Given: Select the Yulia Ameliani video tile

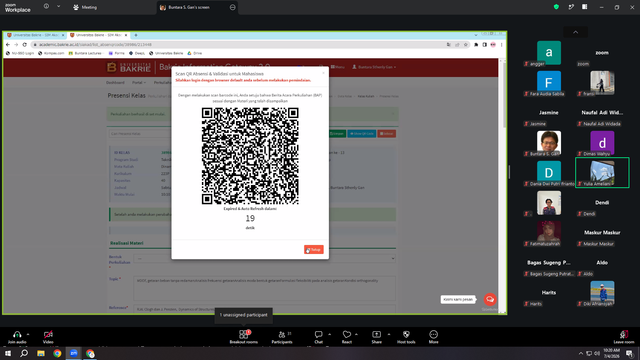Looking at the screenshot, I should coord(602,173).
